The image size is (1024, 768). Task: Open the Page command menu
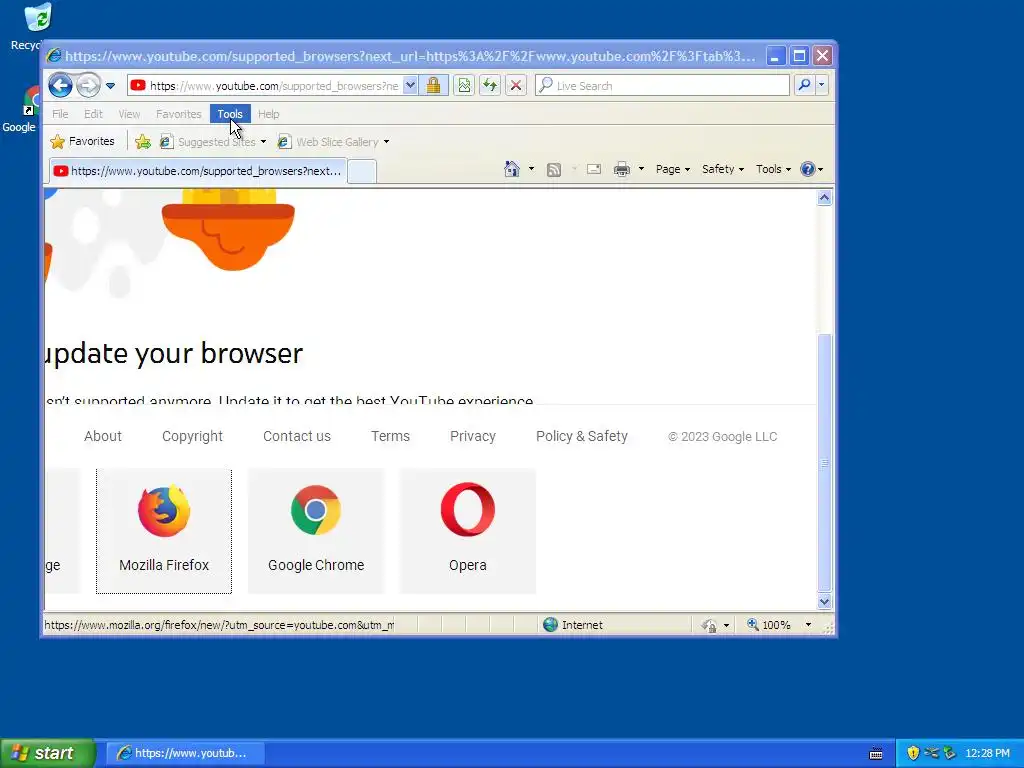click(673, 169)
